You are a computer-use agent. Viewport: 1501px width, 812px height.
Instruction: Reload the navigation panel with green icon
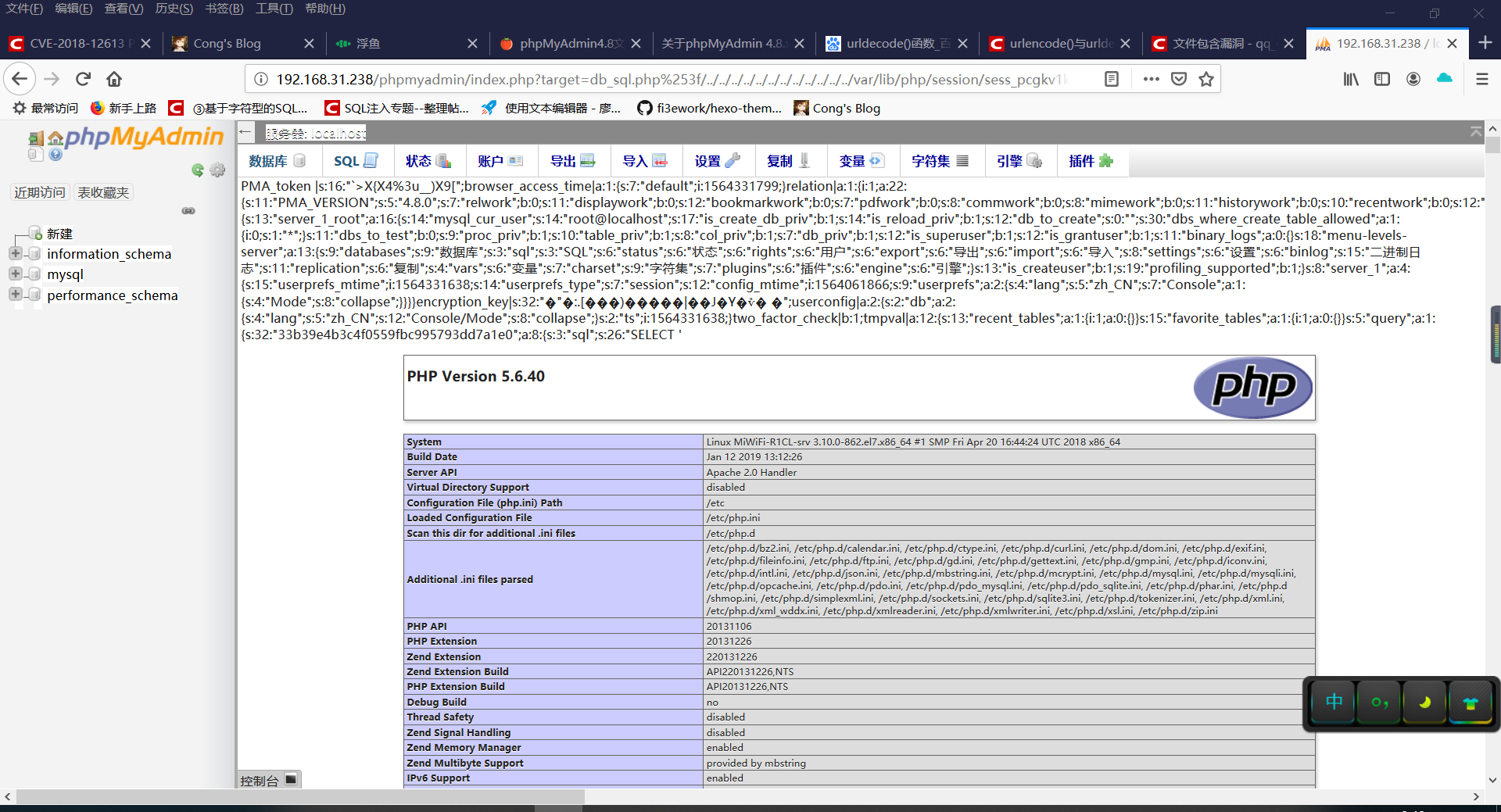[198, 170]
